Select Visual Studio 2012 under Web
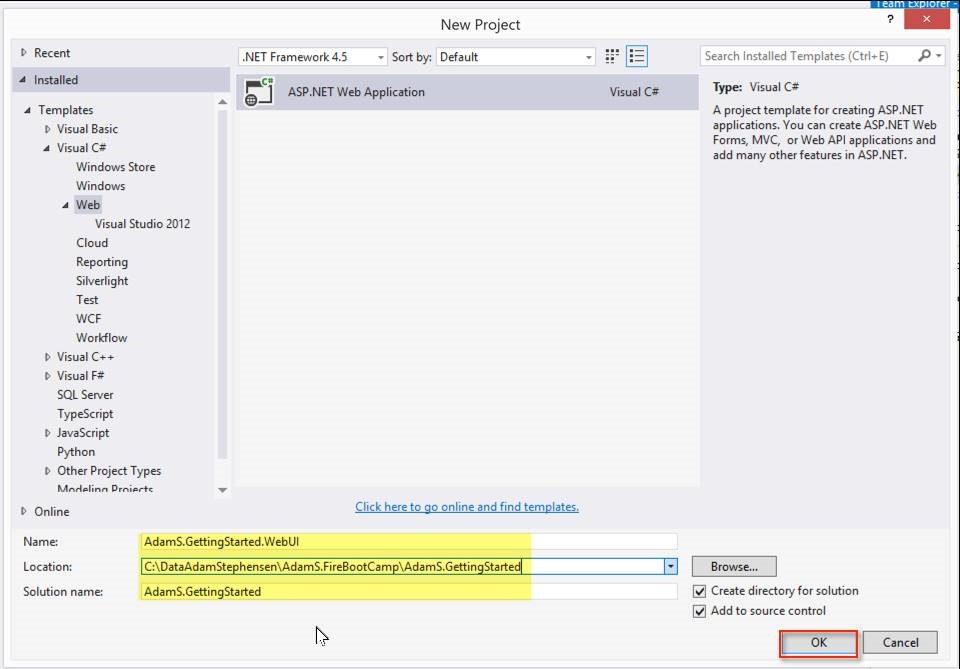 (142, 224)
